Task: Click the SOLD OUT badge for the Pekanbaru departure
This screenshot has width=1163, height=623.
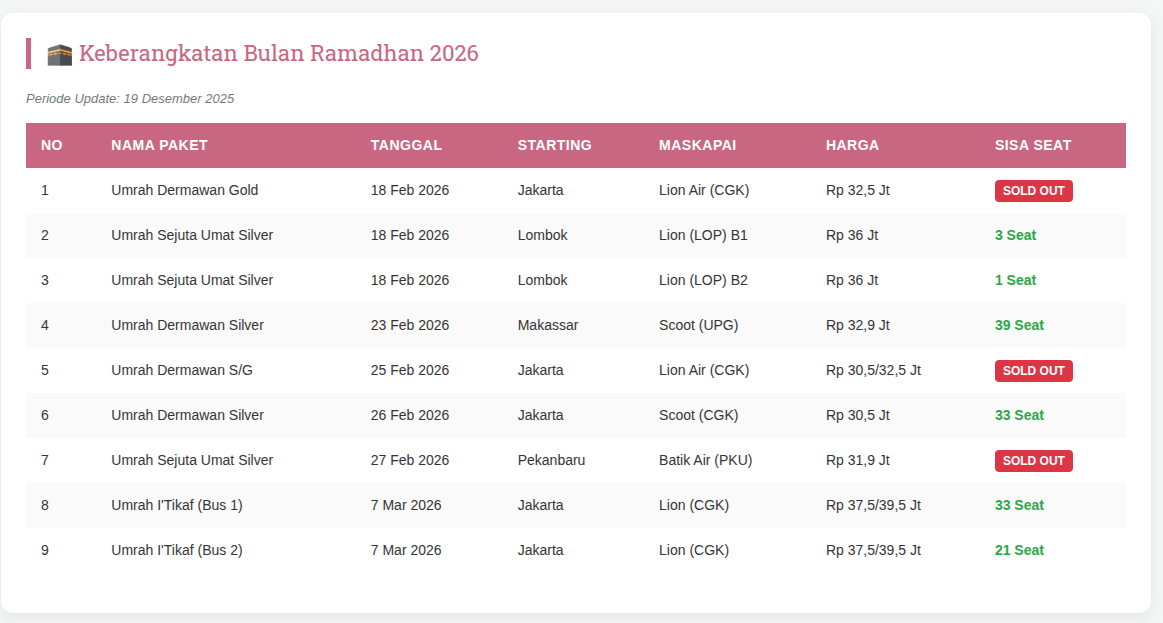Action: tap(1033, 460)
